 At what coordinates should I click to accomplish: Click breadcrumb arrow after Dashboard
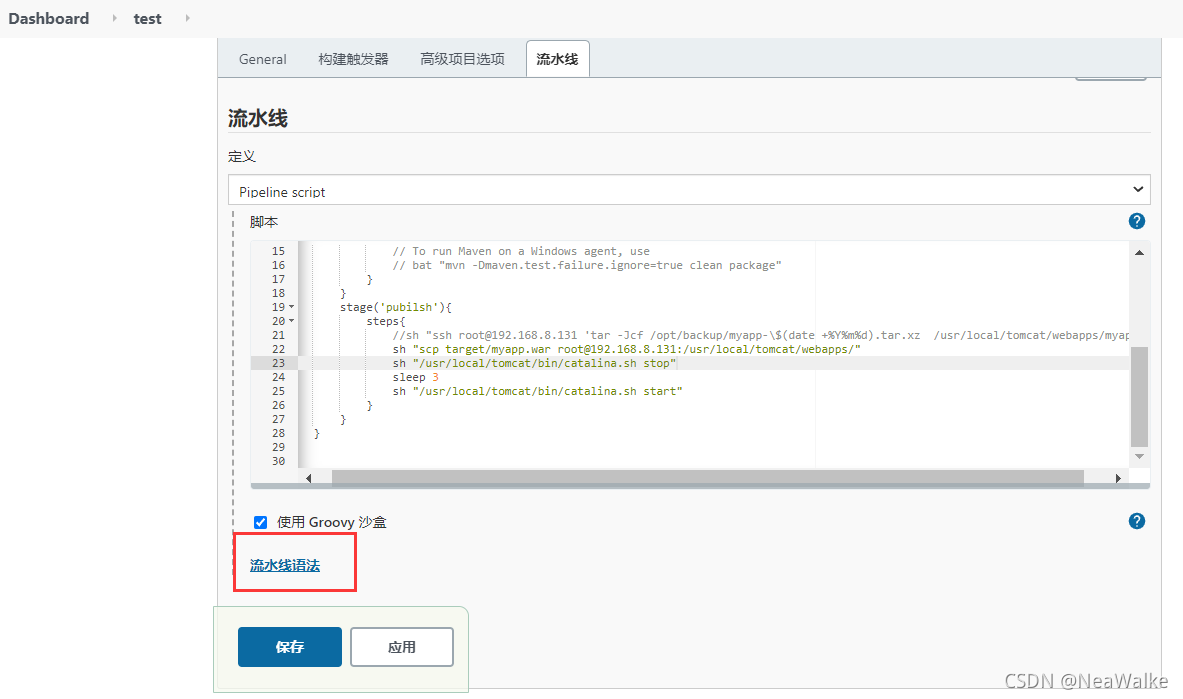(115, 18)
